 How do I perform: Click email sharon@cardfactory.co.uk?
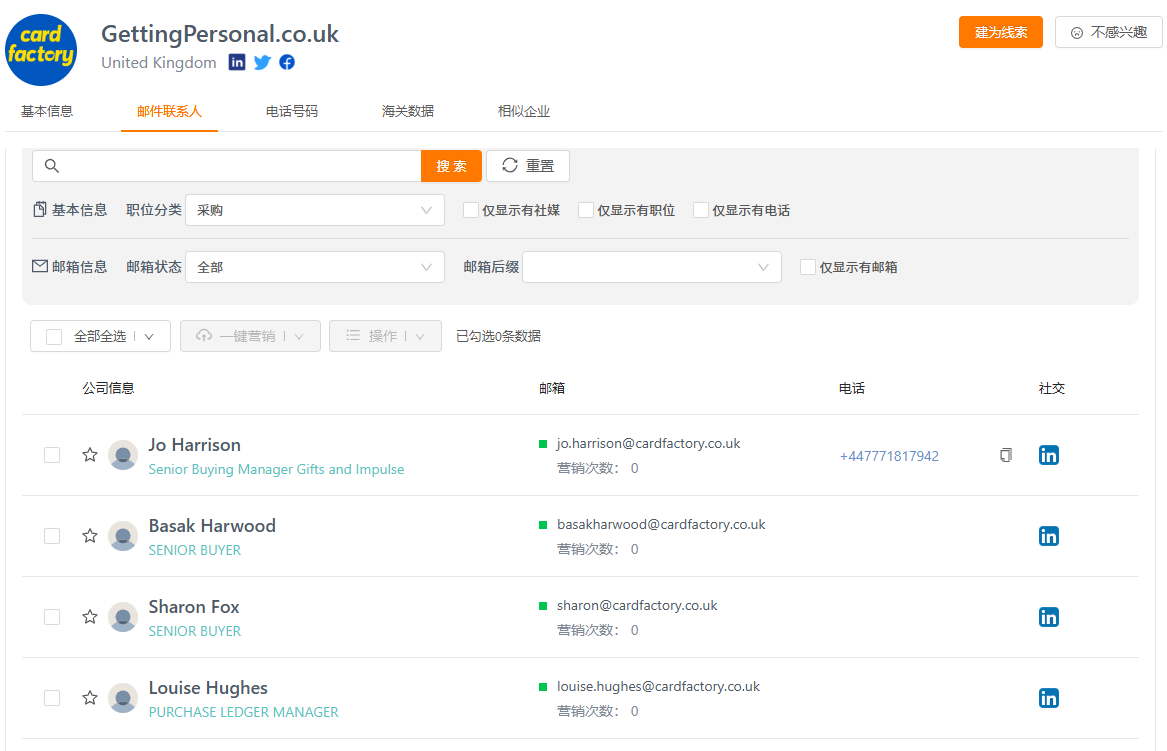pos(637,606)
